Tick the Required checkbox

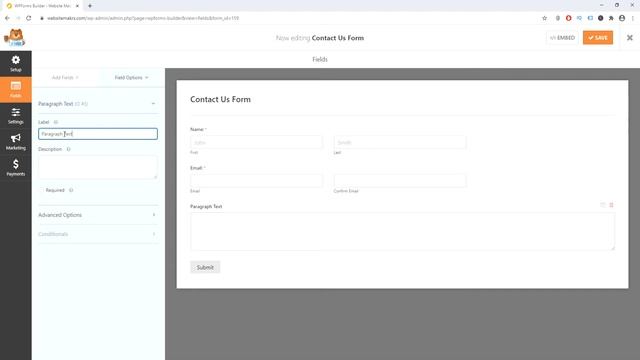[x=41, y=190]
